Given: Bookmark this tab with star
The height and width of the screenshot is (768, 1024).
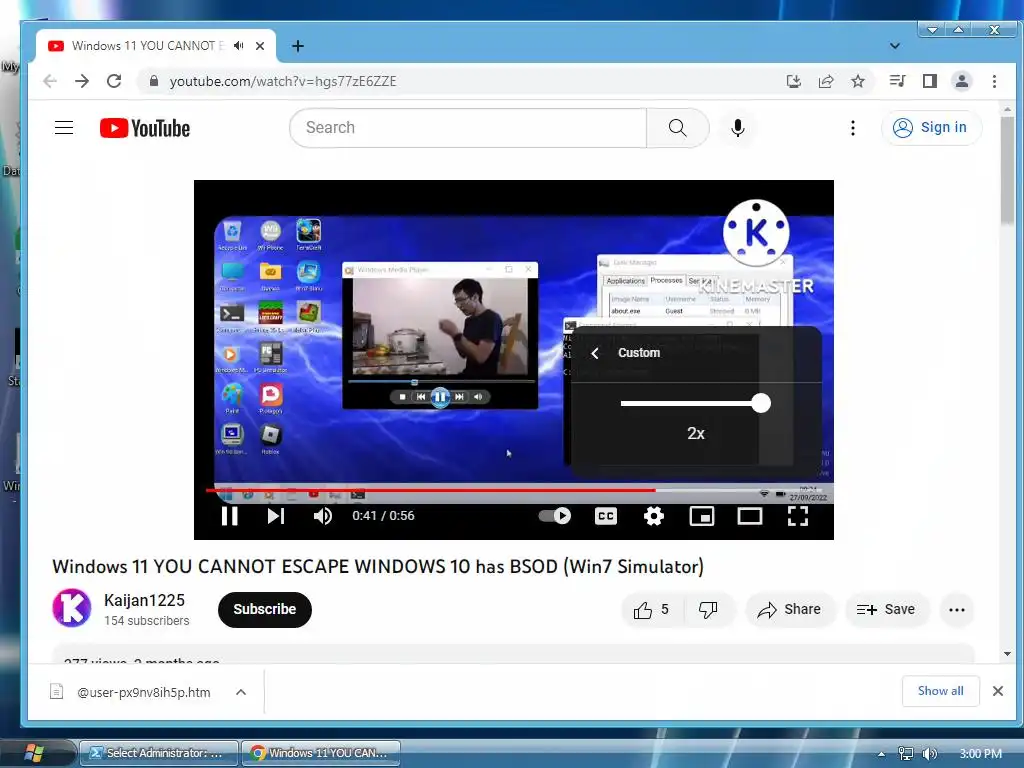Looking at the screenshot, I should (x=858, y=81).
